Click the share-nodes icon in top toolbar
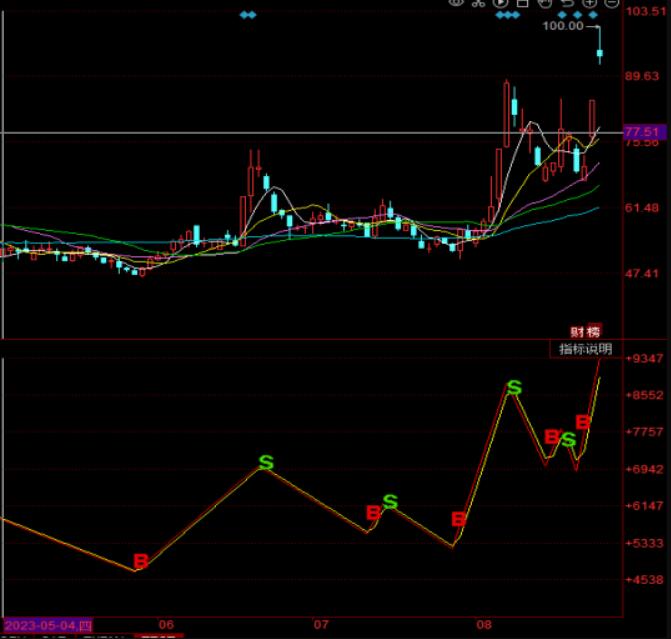This screenshot has width=671, height=639. click(477, 3)
